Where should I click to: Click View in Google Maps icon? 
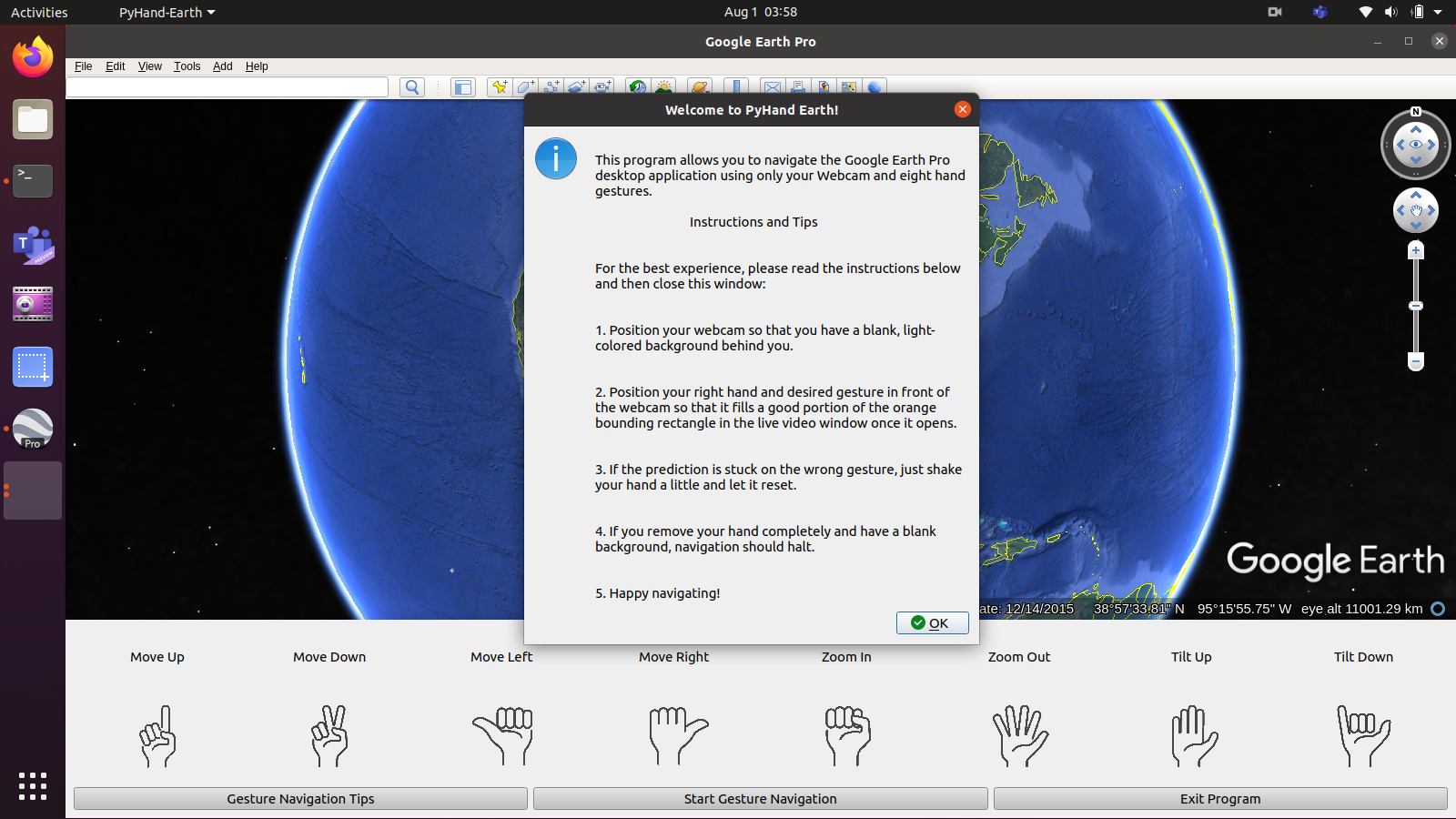[849, 87]
